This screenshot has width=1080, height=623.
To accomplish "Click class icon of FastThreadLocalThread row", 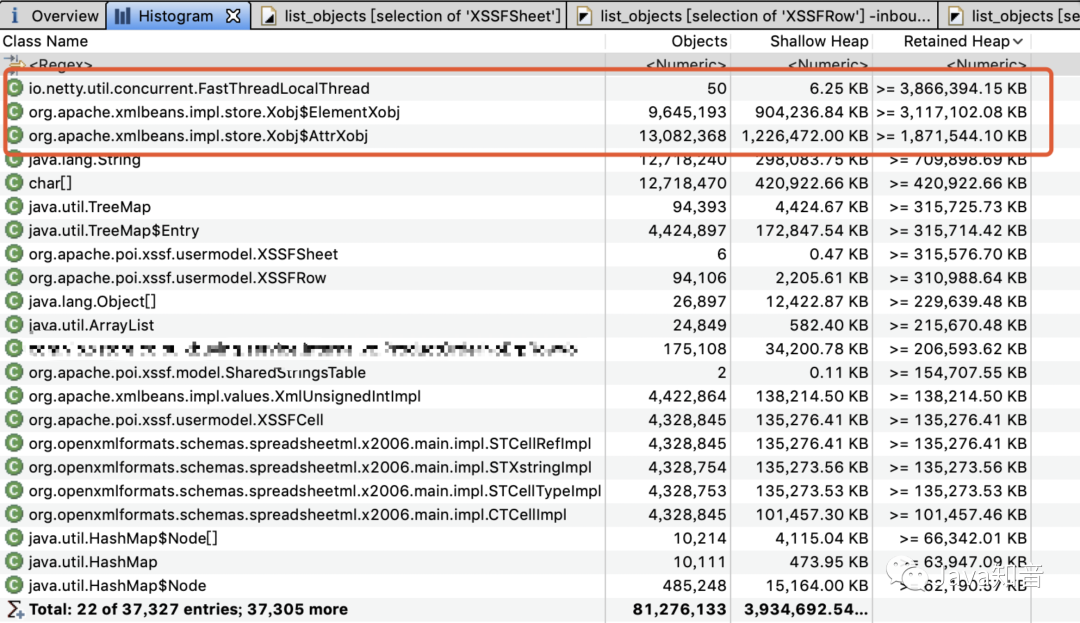I will click(x=14, y=88).
